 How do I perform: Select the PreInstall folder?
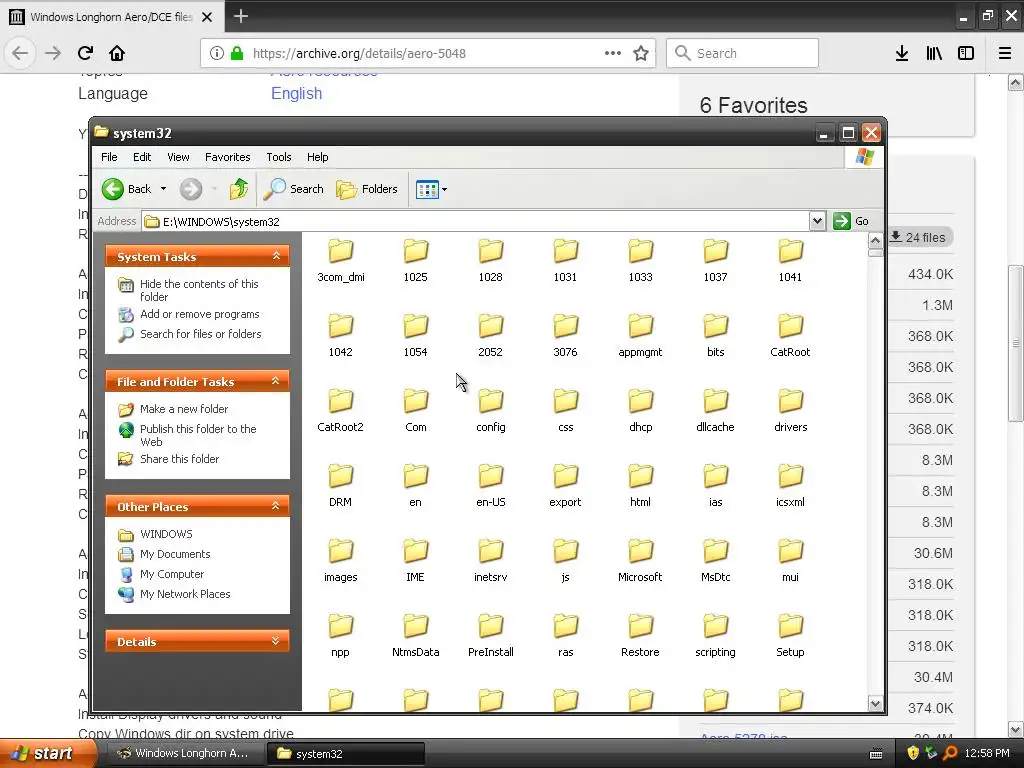(490, 636)
